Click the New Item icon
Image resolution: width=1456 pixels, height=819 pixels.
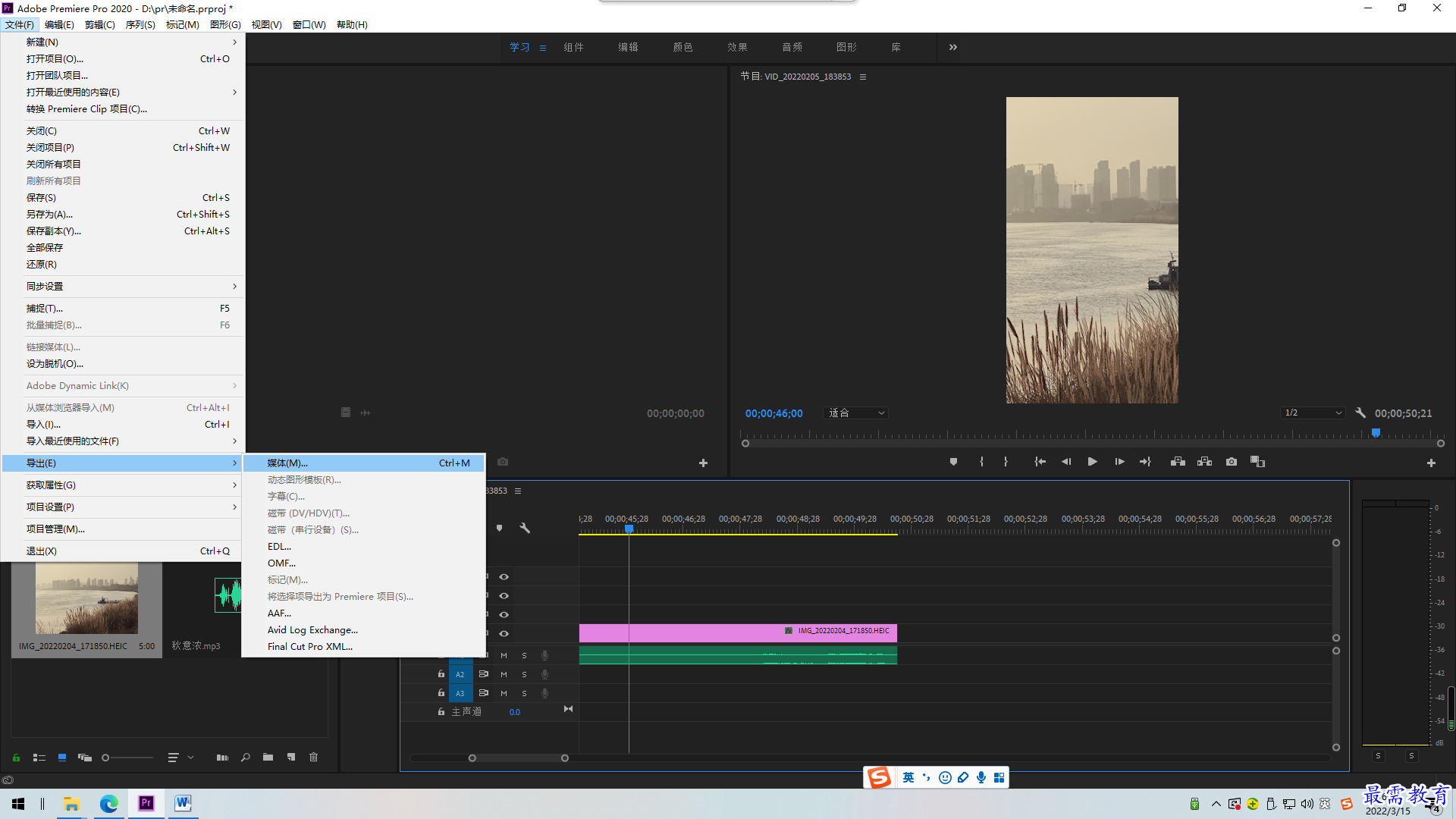291,758
